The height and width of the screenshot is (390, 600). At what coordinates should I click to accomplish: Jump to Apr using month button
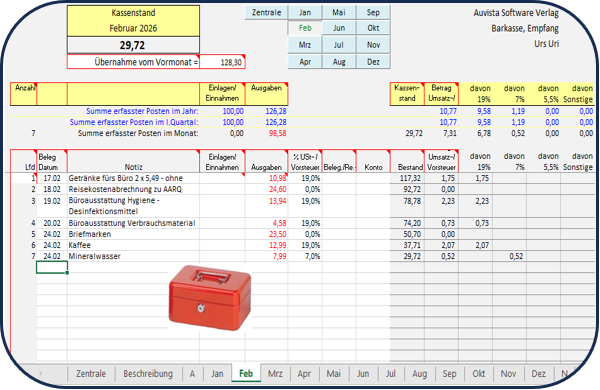point(305,62)
